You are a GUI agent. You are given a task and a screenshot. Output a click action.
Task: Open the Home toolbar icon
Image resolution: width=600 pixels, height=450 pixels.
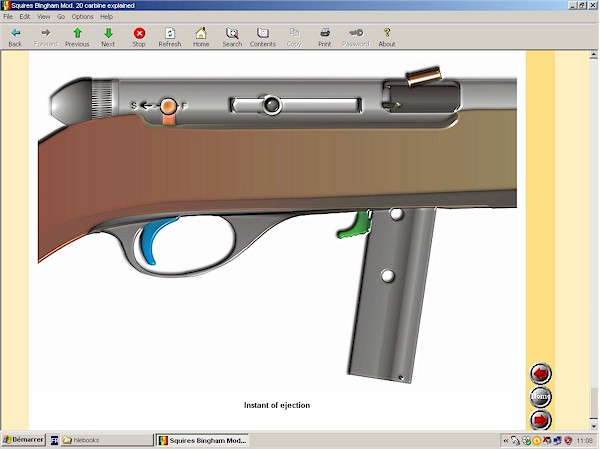pos(201,37)
